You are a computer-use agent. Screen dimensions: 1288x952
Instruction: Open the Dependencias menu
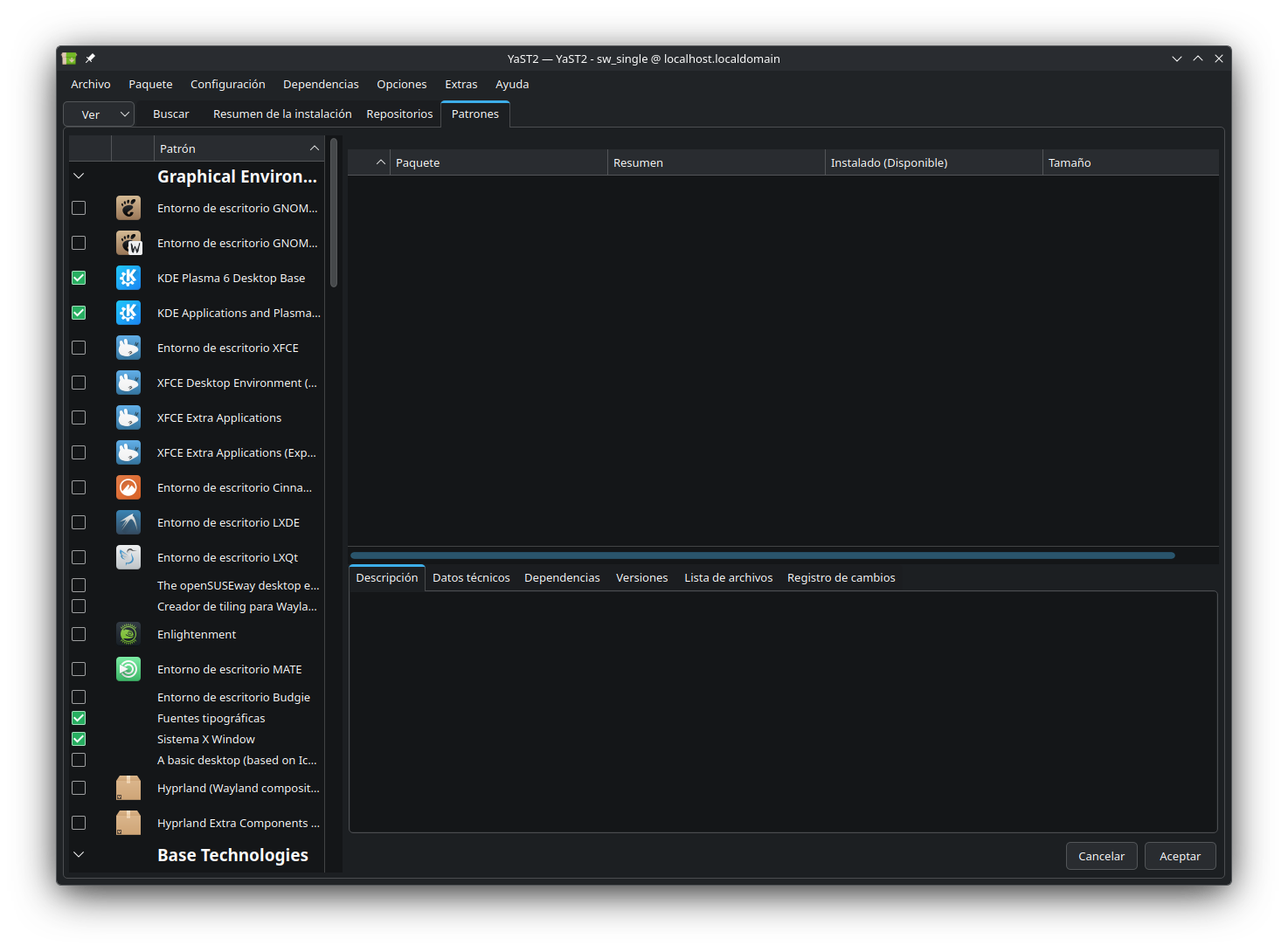321,85
